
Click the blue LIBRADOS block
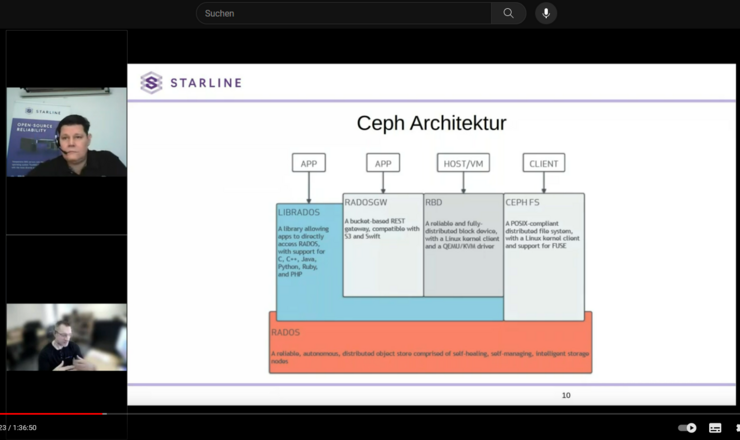point(308,260)
